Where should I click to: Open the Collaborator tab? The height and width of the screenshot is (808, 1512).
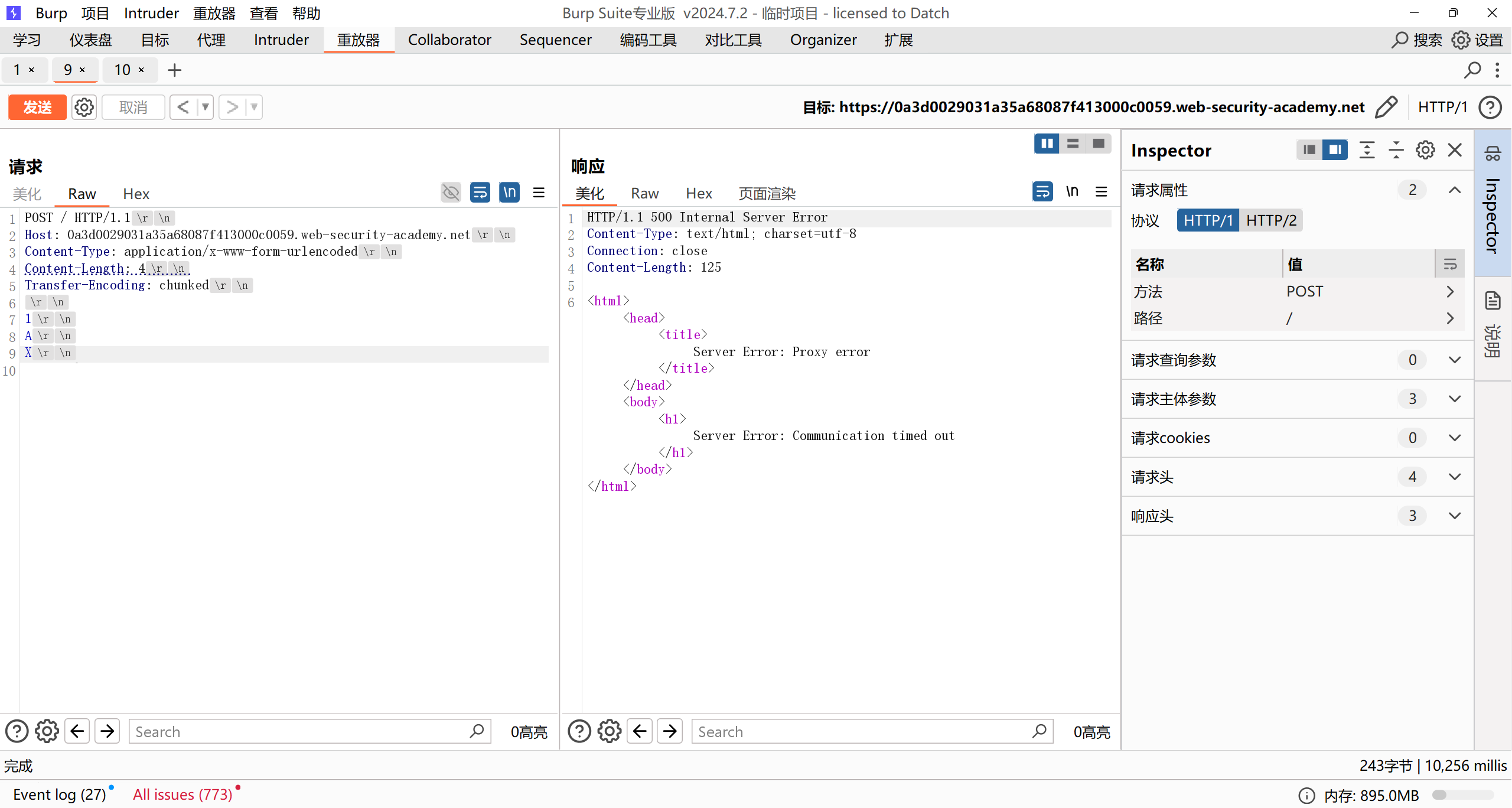tap(449, 40)
